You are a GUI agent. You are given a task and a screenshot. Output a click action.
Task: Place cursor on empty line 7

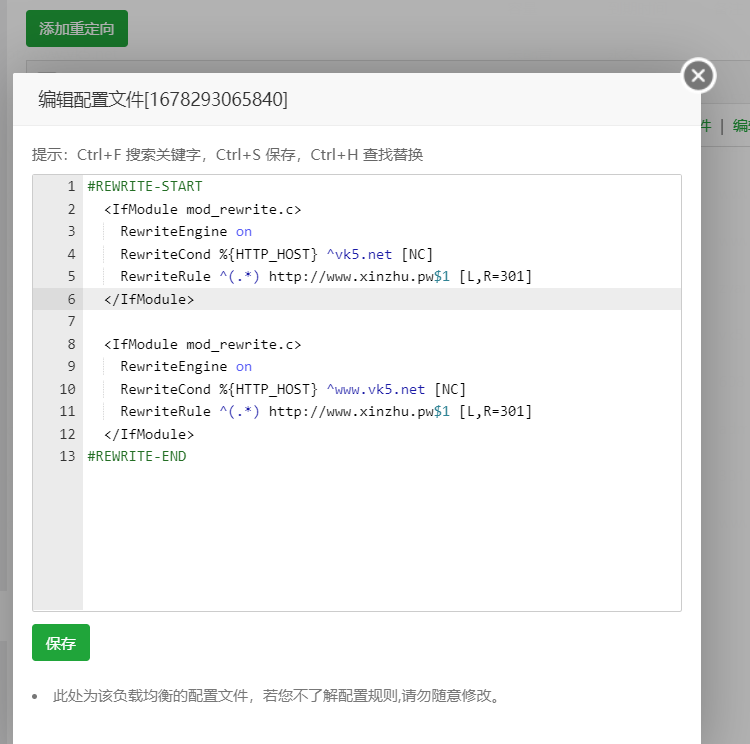click(382, 321)
